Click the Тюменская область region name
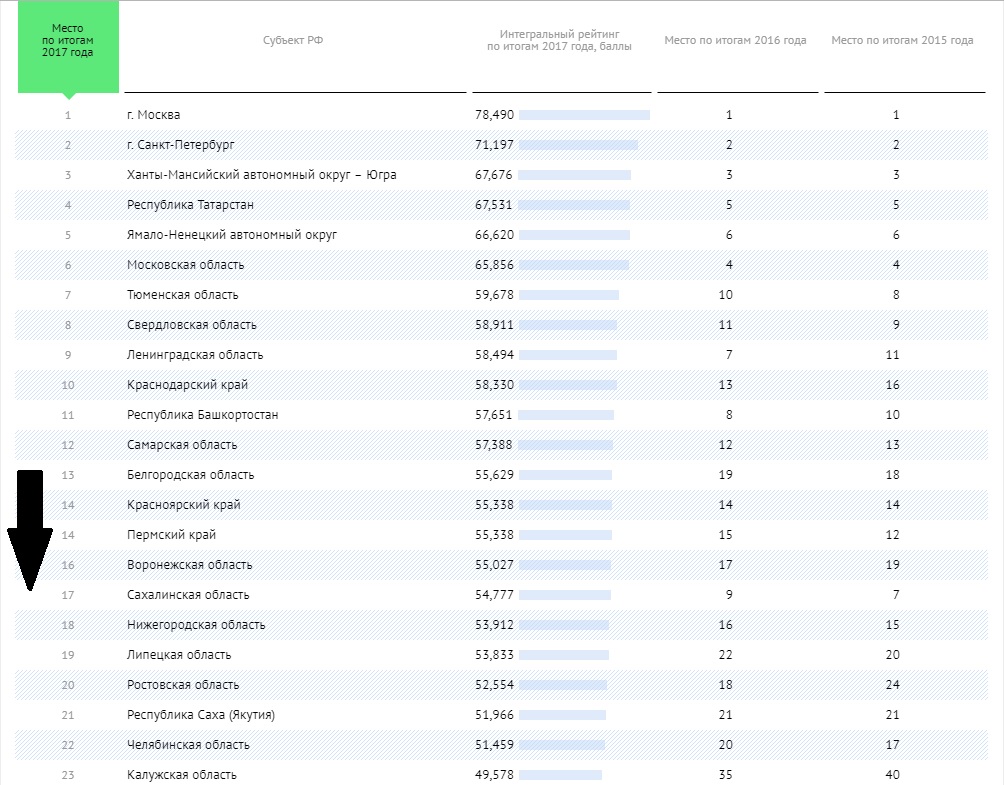1004x785 pixels. tap(182, 295)
